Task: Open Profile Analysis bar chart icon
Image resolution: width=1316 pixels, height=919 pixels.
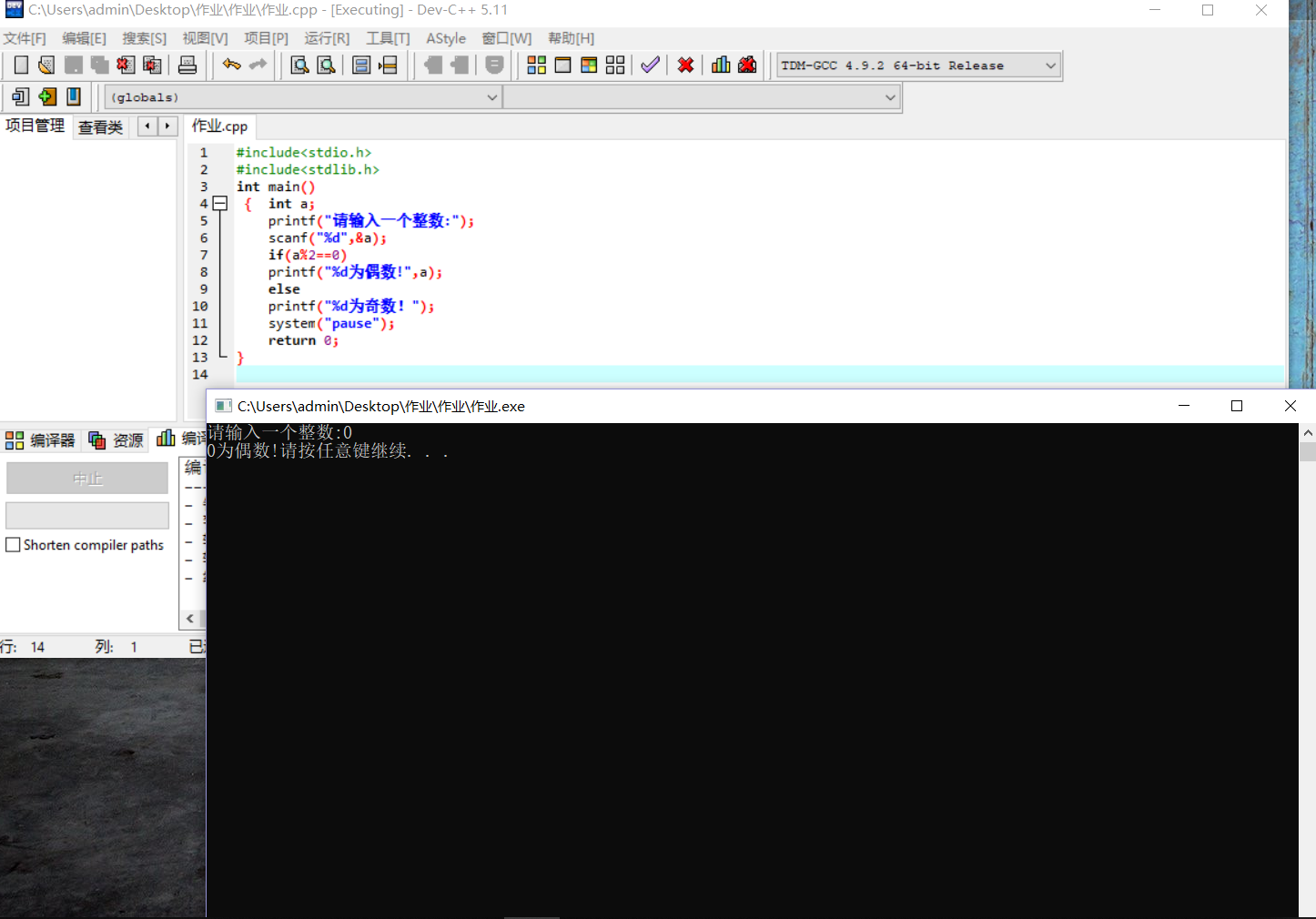Action: (721, 66)
